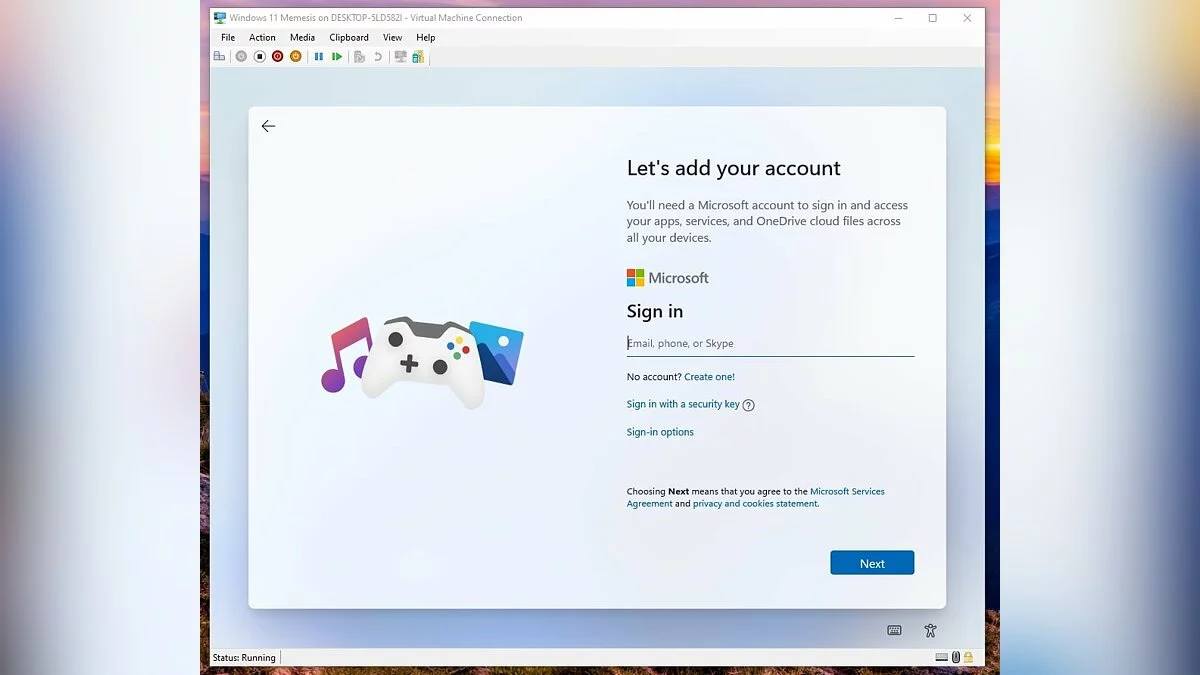Open the Media menu

pos(302,37)
